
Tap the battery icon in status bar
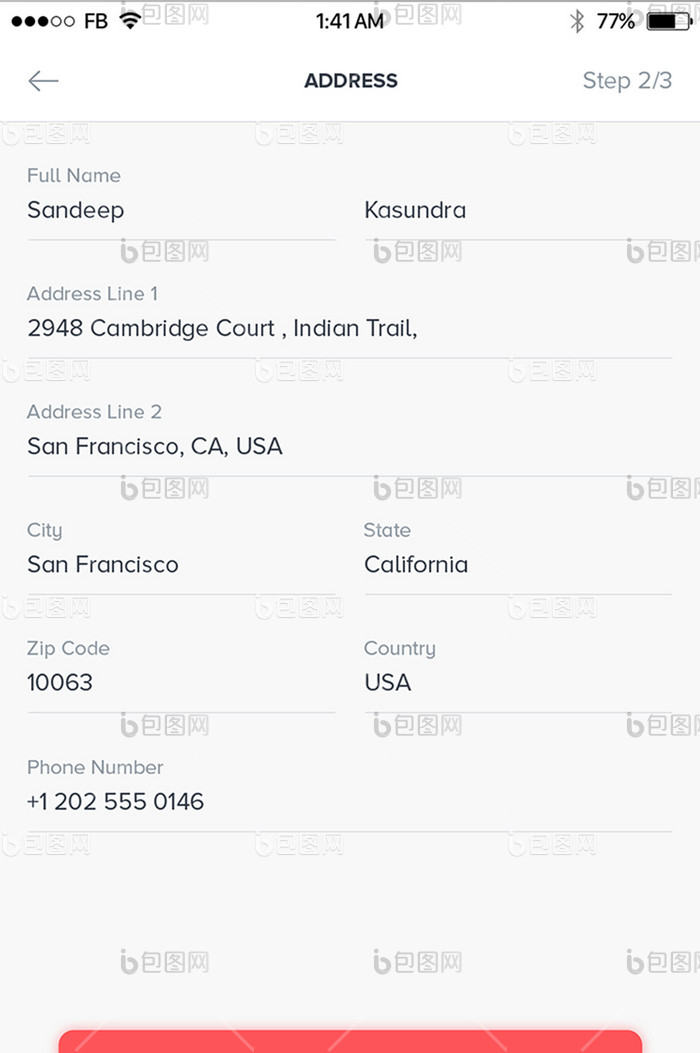pyautogui.click(x=668, y=21)
